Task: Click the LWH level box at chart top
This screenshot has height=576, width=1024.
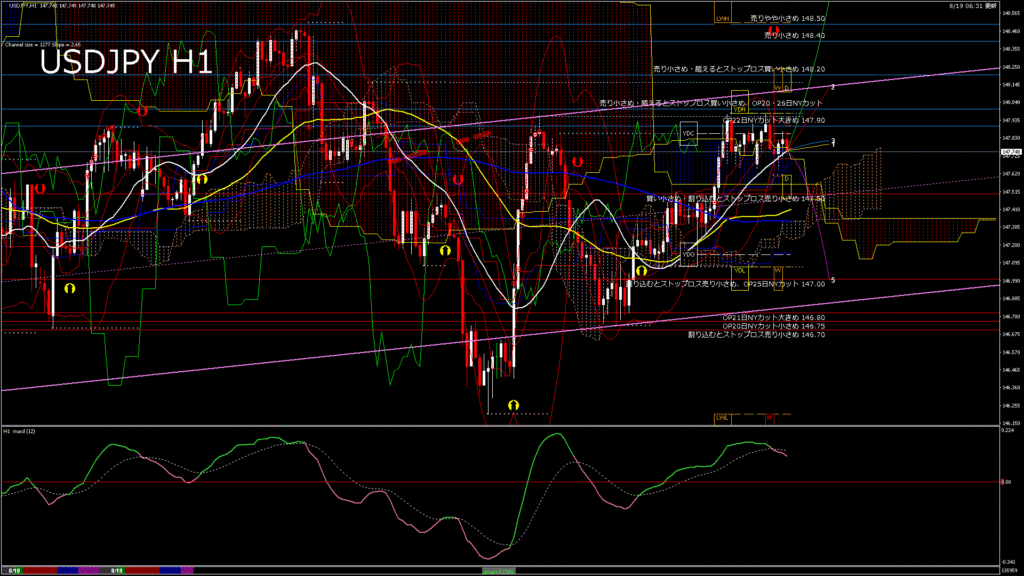Action: tap(722, 18)
